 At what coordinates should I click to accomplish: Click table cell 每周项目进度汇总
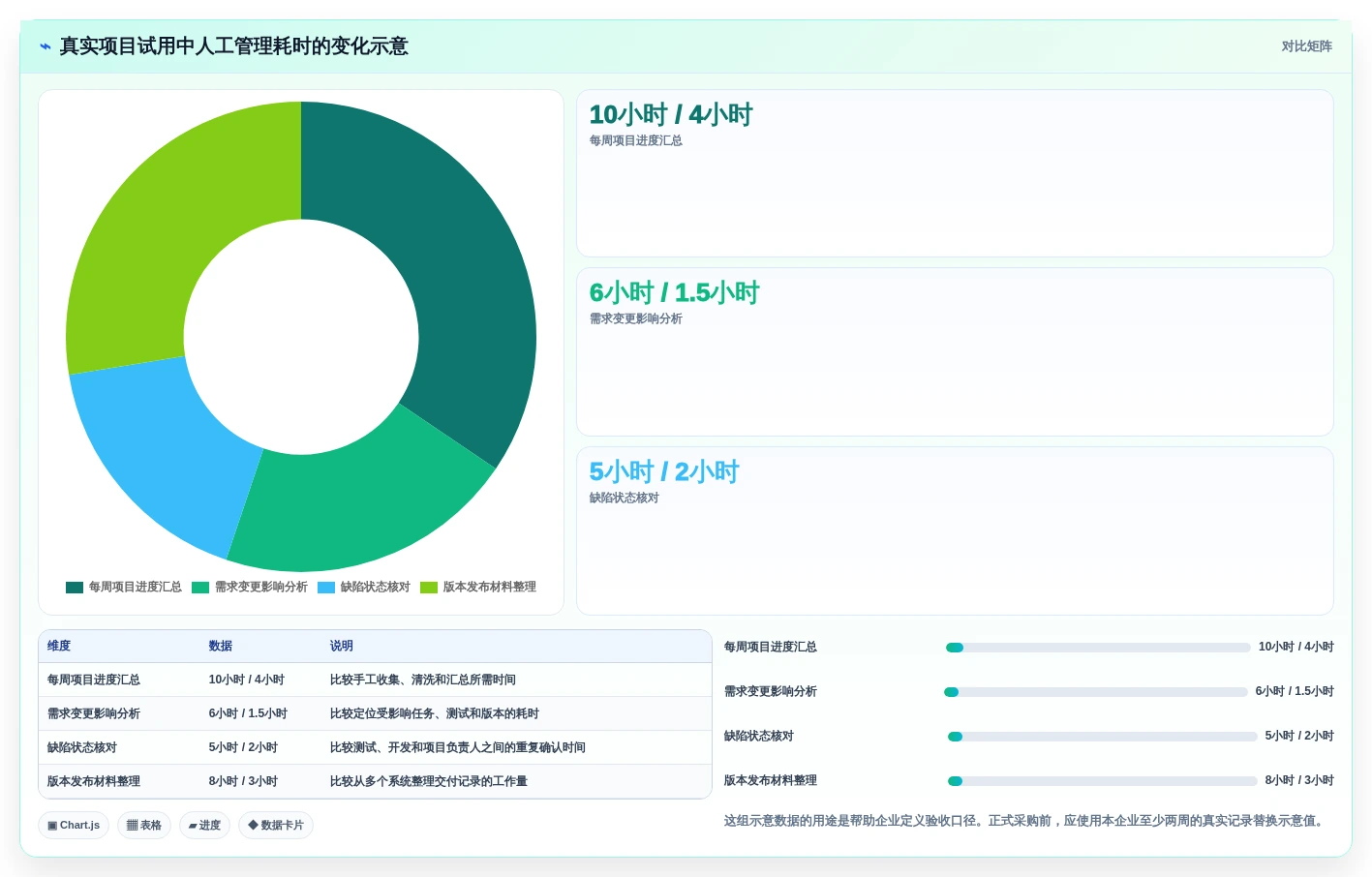(x=94, y=680)
